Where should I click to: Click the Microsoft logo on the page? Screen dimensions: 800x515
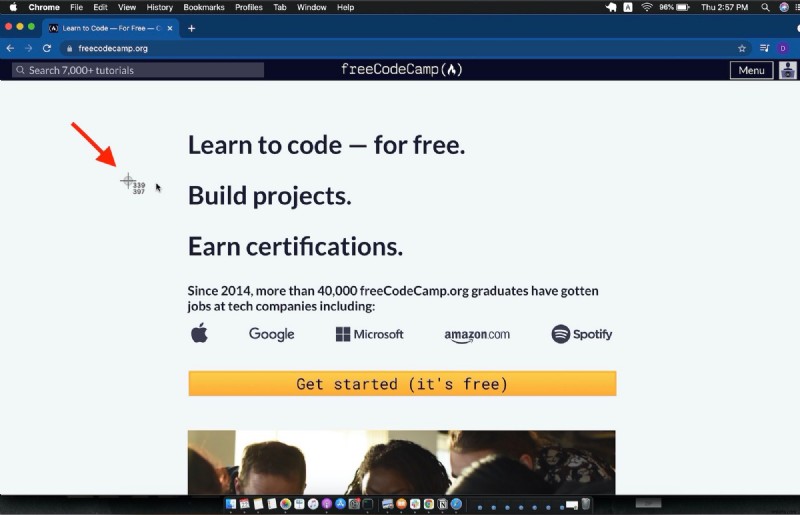coord(369,334)
